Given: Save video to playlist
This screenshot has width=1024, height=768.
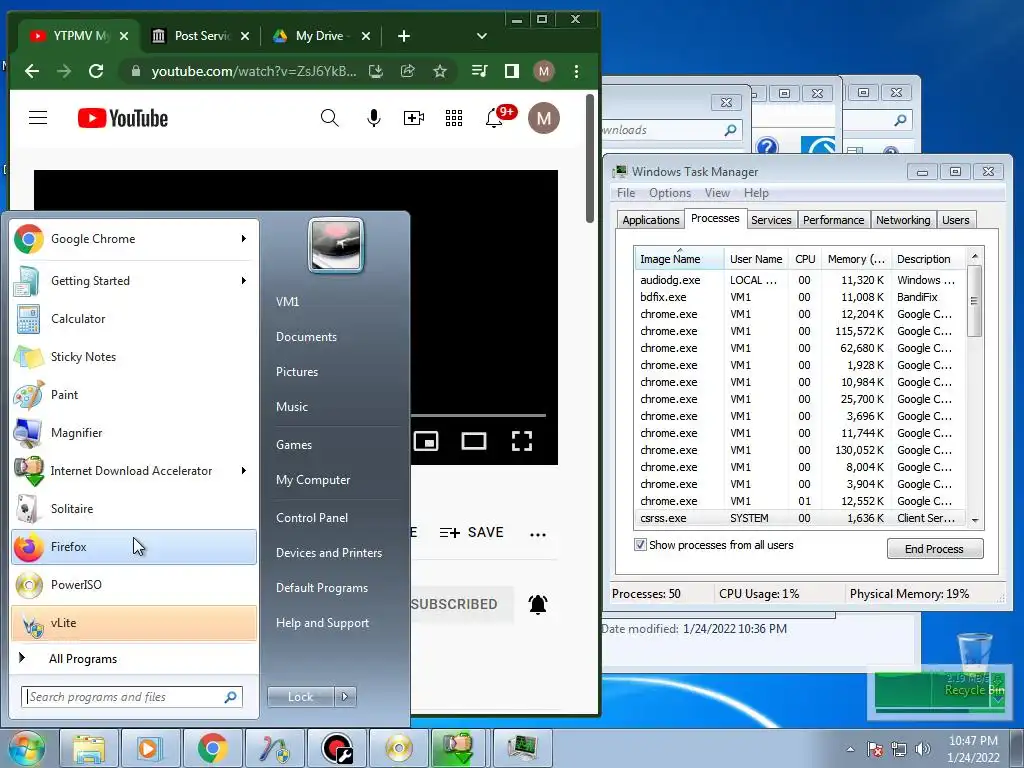Looking at the screenshot, I should pos(471,532).
